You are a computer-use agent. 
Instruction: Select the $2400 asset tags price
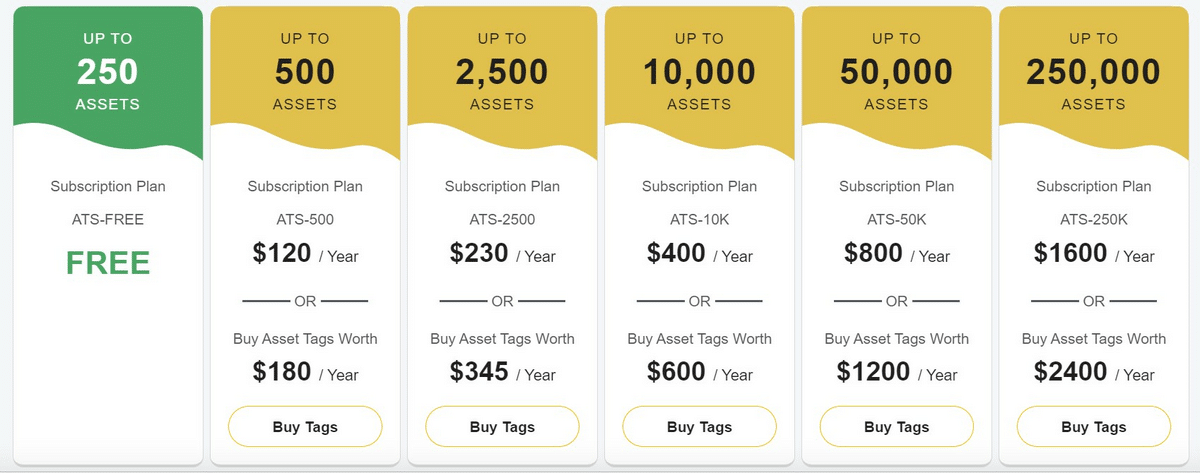coord(1094,373)
